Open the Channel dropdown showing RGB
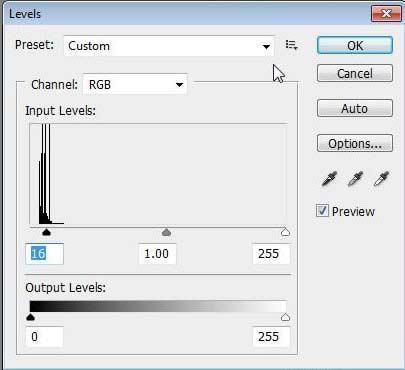The width and height of the screenshot is (405, 370). coord(135,84)
